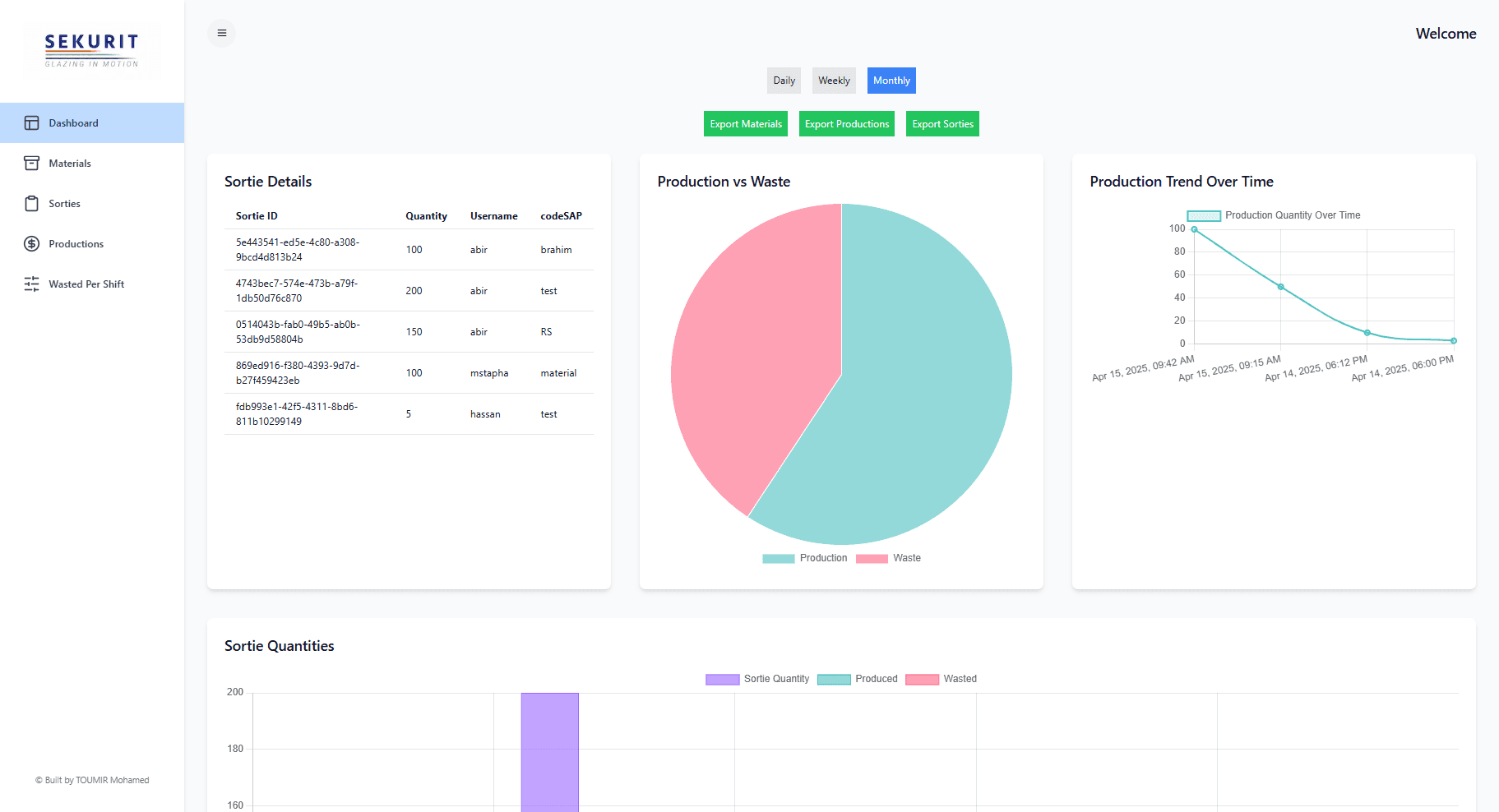Click the Sorties clipboard icon
The height and width of the screenshot is (812, 1499).
coord(31,204)
